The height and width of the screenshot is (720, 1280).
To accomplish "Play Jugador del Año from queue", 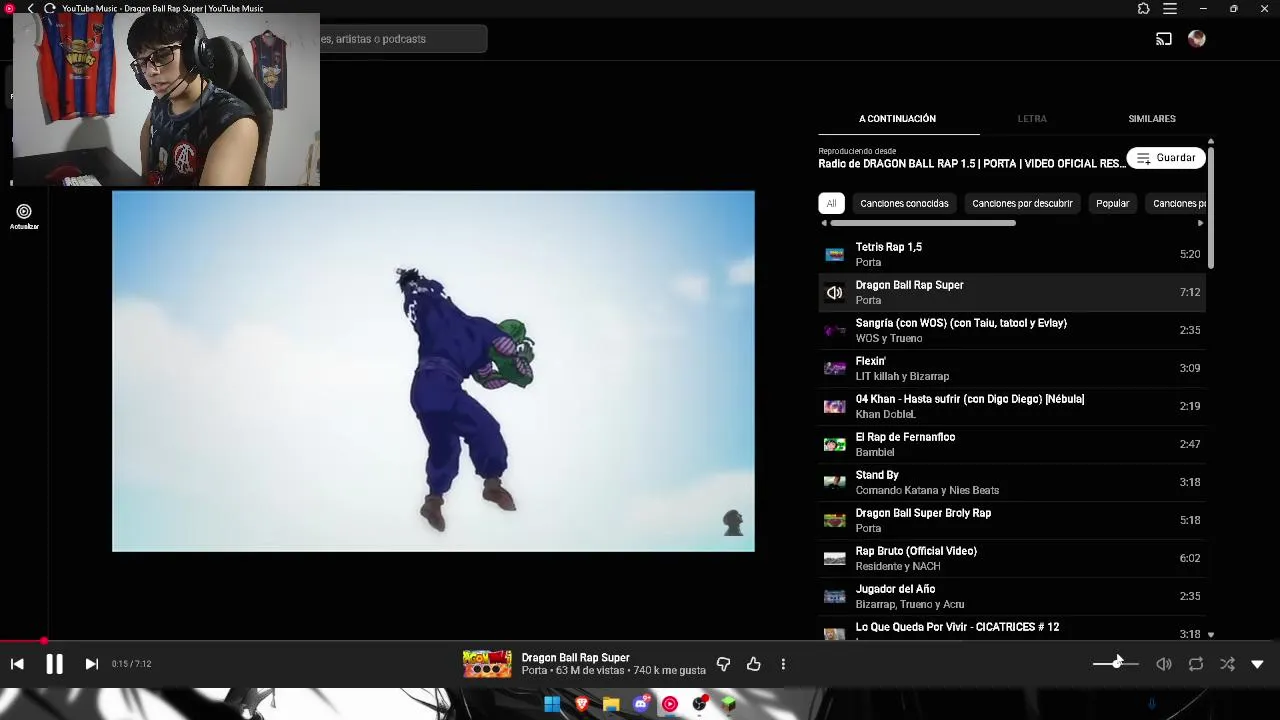I will click(1012, 596).
